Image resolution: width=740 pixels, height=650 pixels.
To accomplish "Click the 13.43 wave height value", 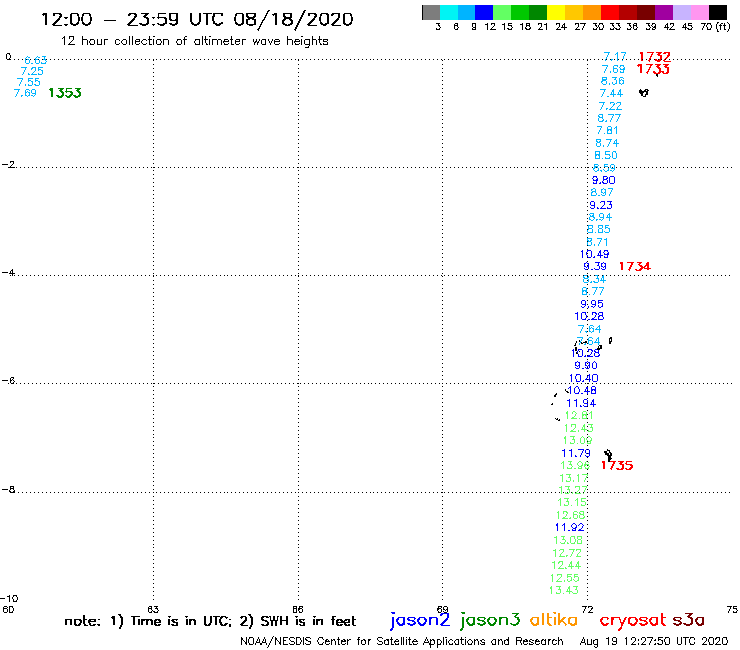I will coord(563,590).
